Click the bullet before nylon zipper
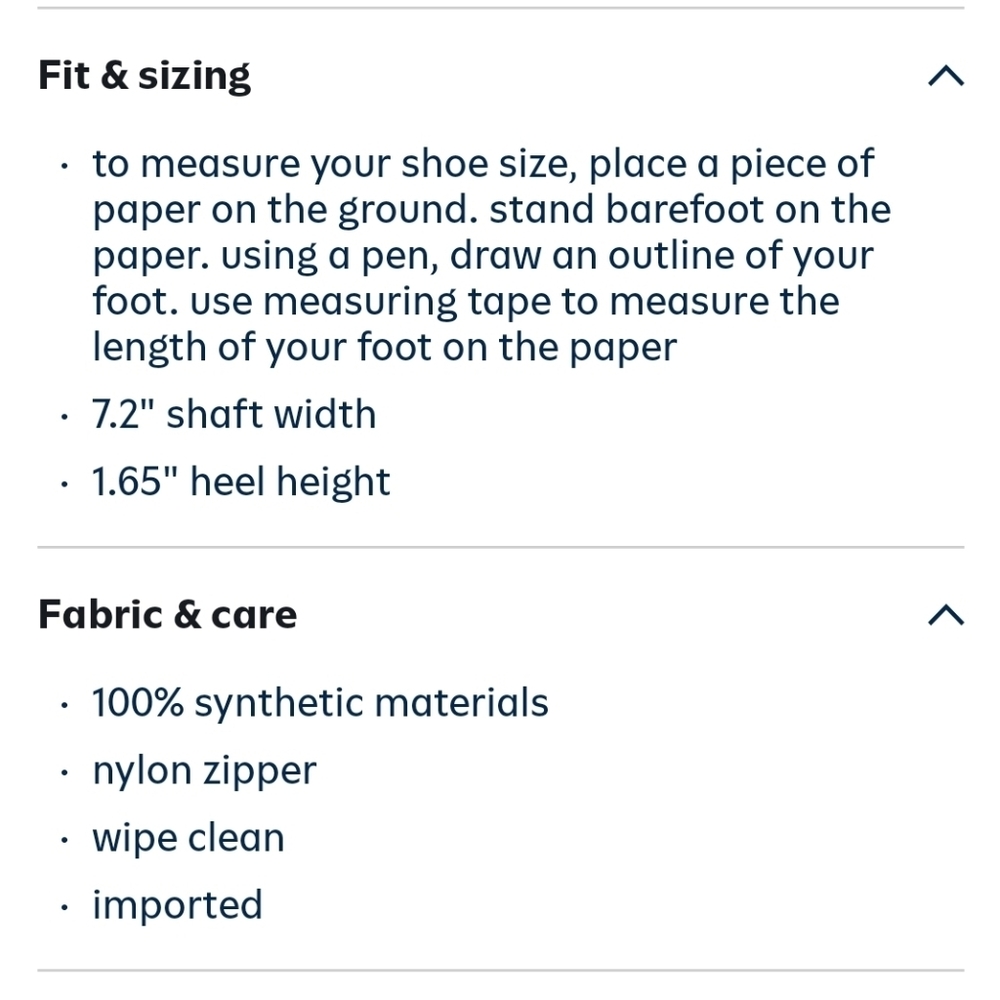The image size is (1000, 1000). click(64, 773)
